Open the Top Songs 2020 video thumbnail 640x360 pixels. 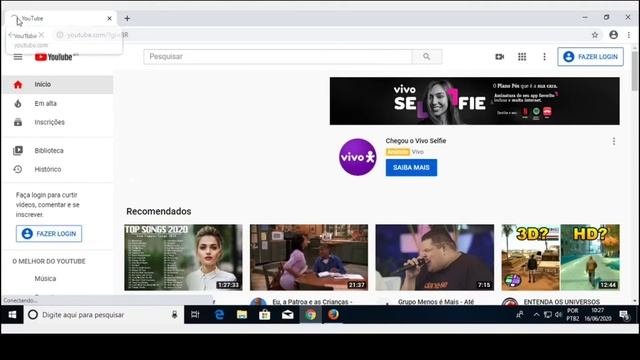click(x=183, y=257)
